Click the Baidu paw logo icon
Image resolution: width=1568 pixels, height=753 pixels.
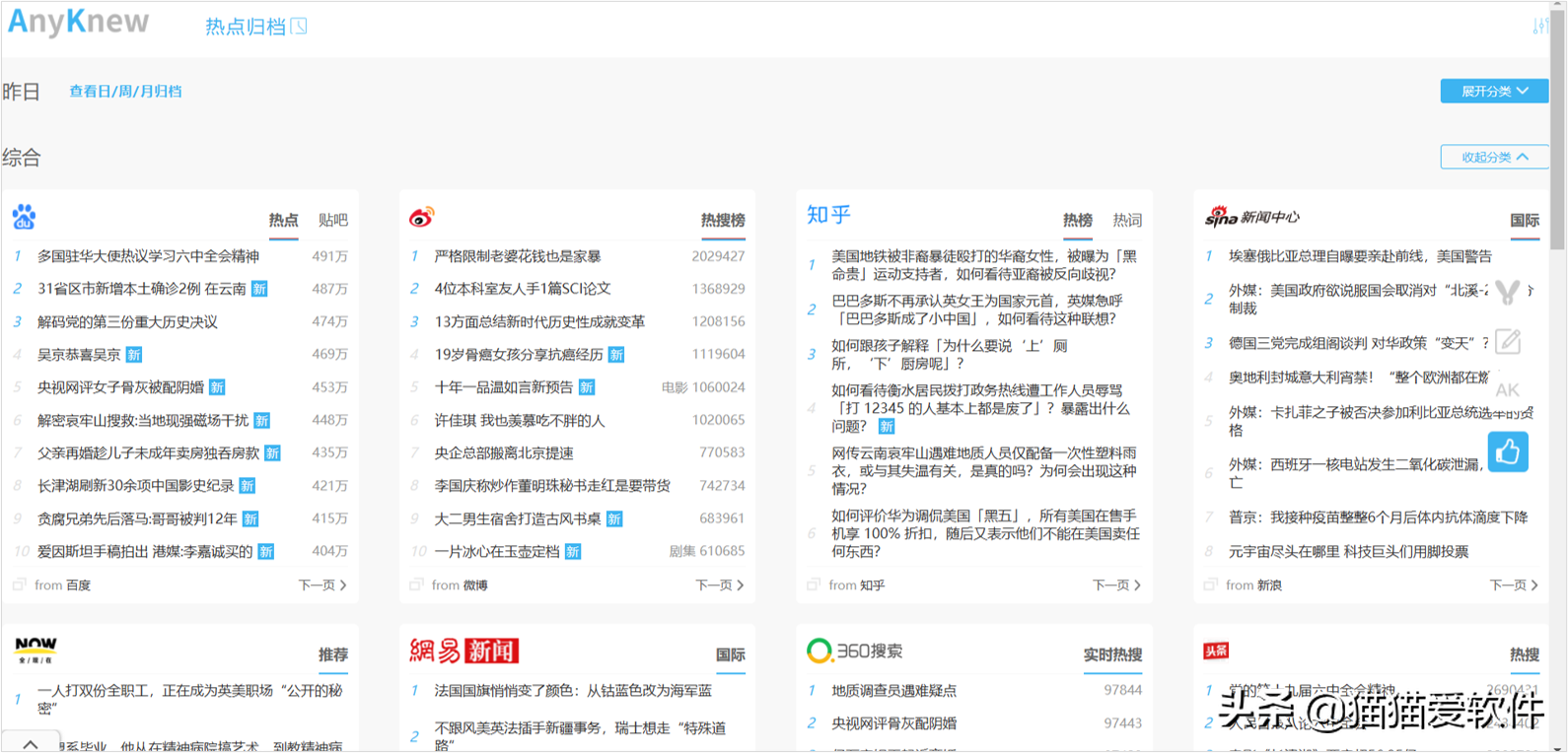pos(24,217)
